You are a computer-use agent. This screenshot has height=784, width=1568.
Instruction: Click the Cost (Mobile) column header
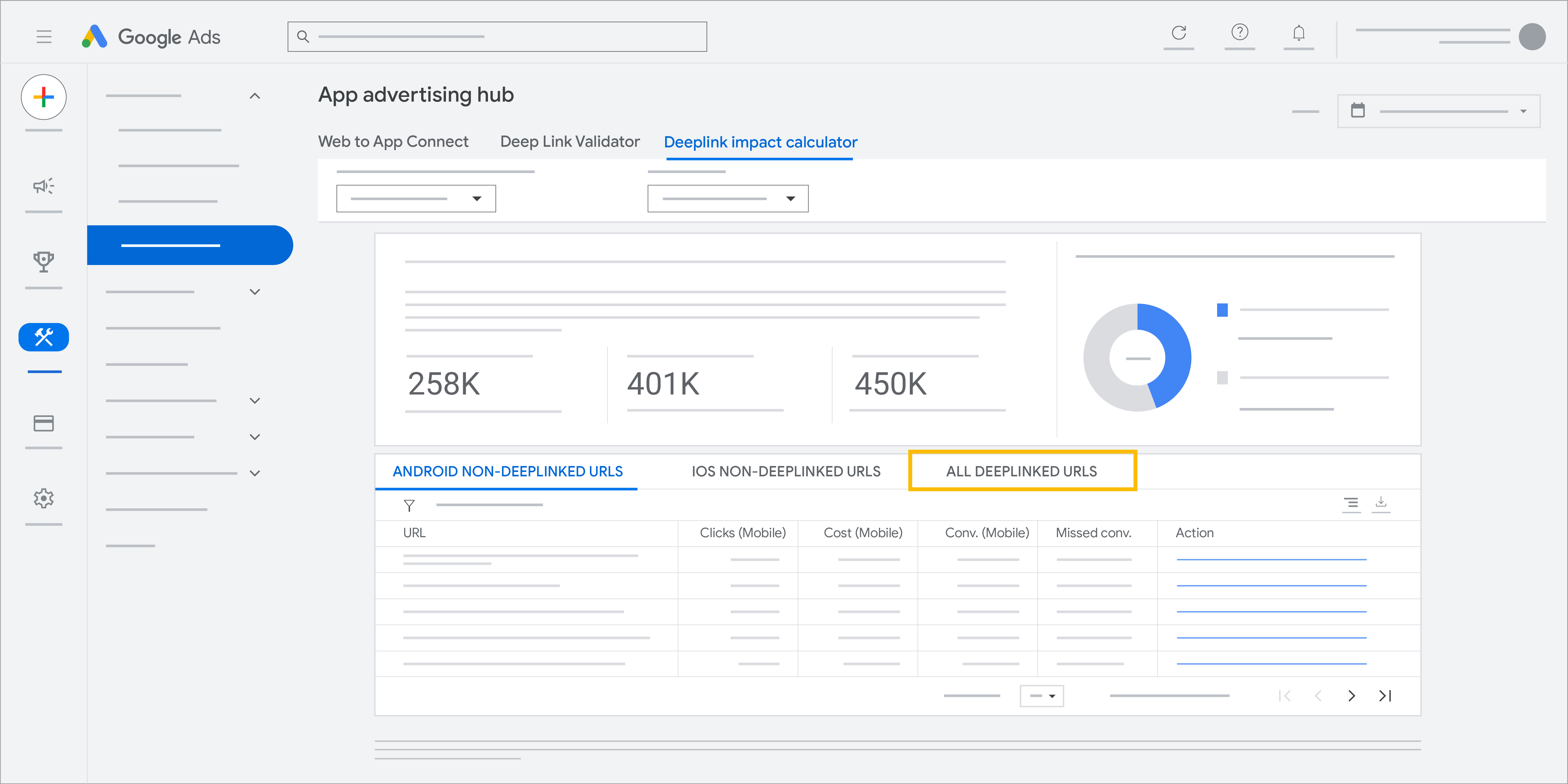point(862,532)
